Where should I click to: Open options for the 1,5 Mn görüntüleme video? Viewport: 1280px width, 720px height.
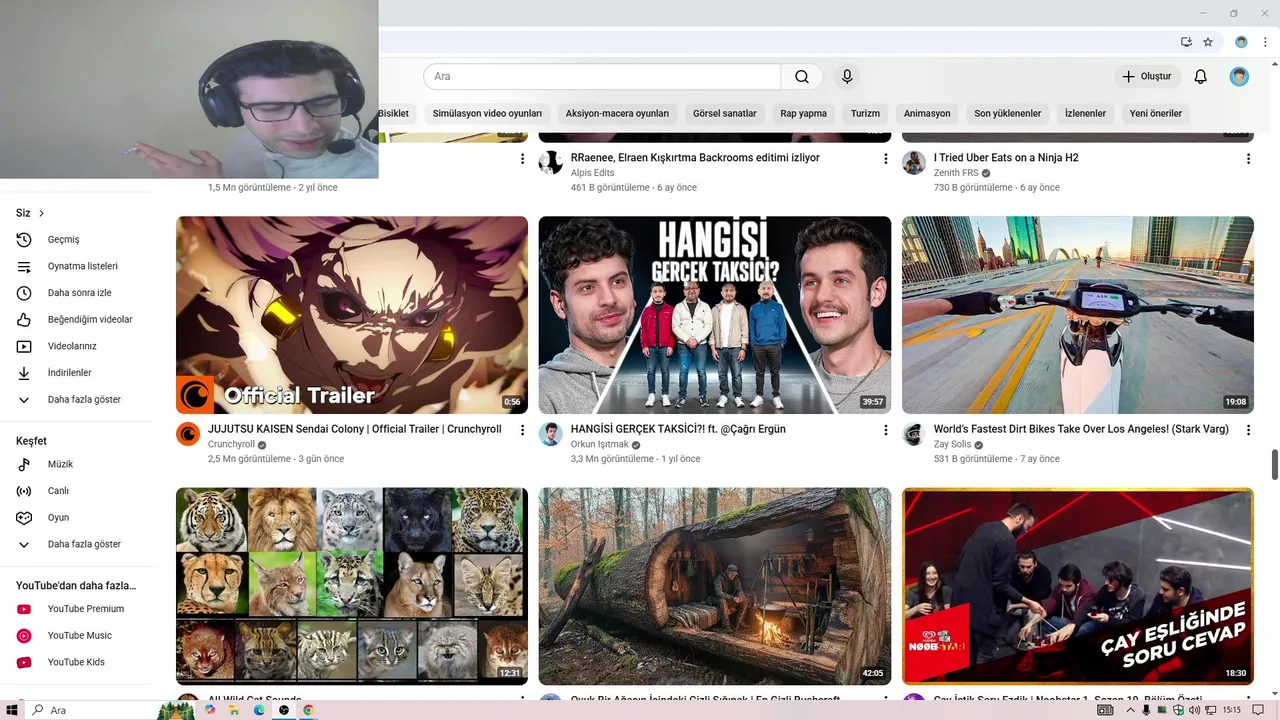click(x=522, y=159)
